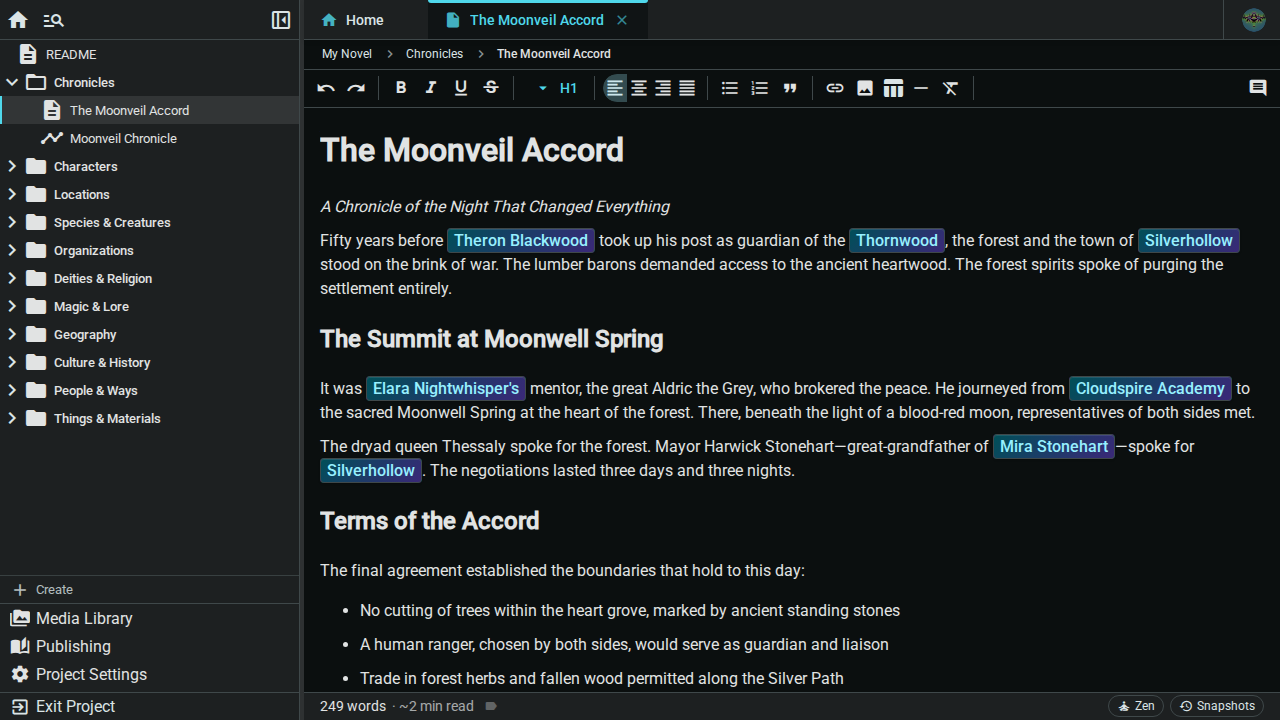Insert a numbered list
Viewport: 1280px width, 720px height.
coord(760,88)
